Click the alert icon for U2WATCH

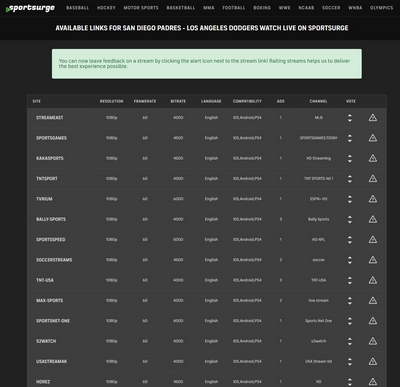click(x=373, y=341)
